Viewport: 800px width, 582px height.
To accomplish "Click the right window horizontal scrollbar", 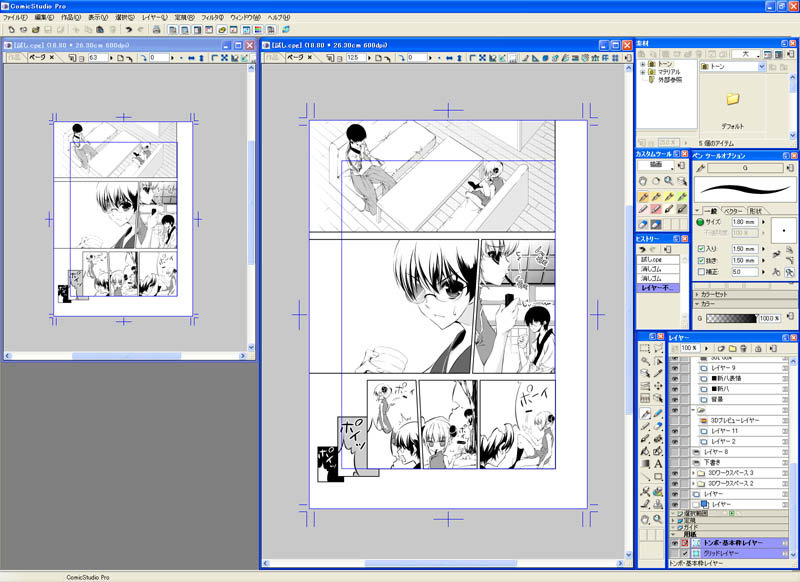I will point(443,563).
